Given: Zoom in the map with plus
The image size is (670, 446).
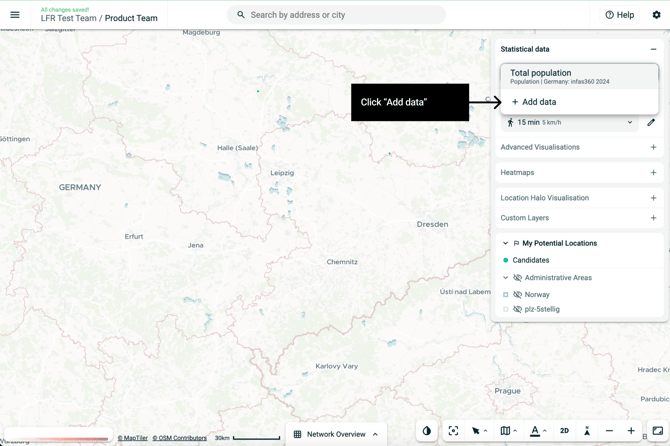Looking at the screenshot, I should tap(631, 431).
